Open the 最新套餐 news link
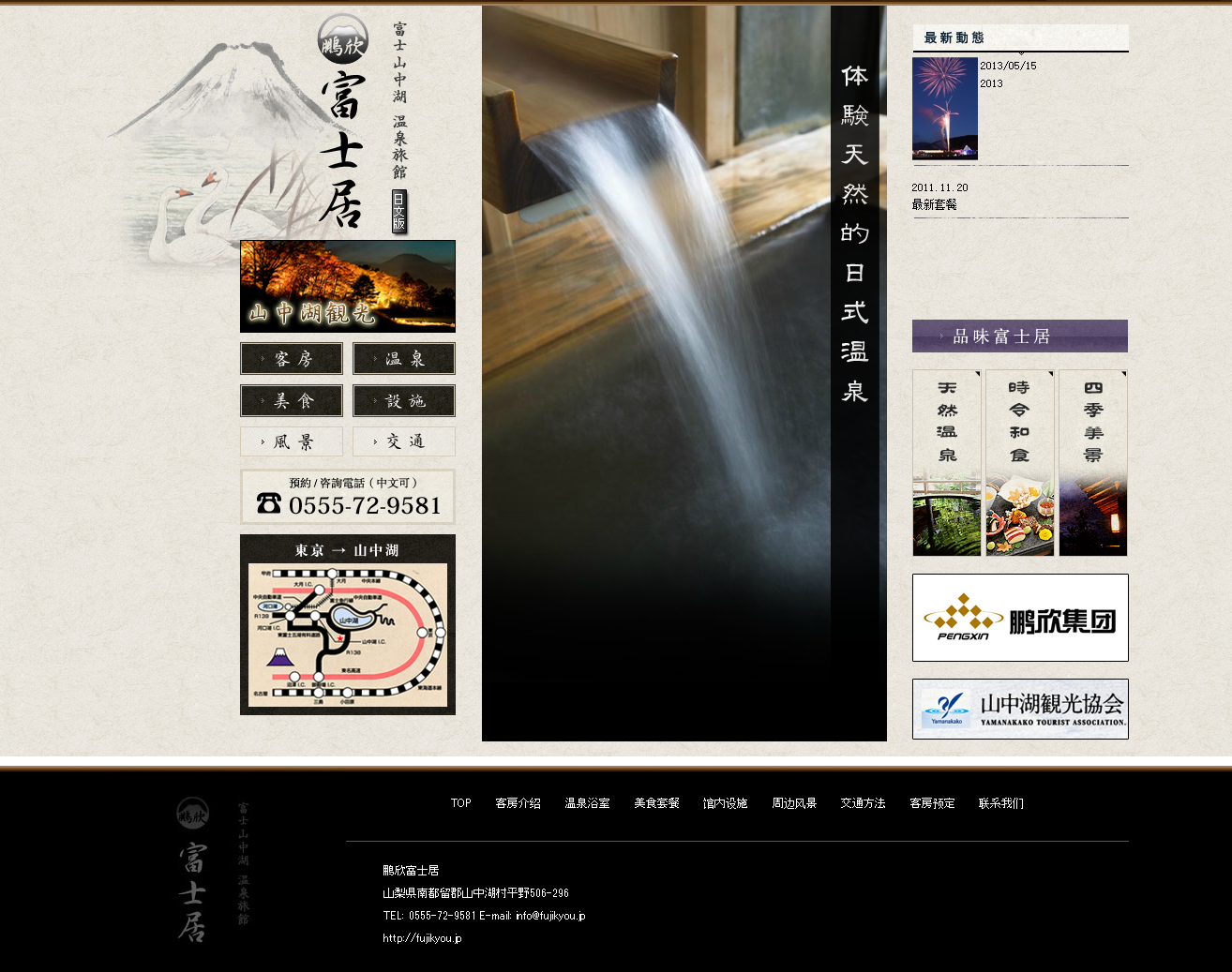The image size is (1232, 972). point(935,204)
